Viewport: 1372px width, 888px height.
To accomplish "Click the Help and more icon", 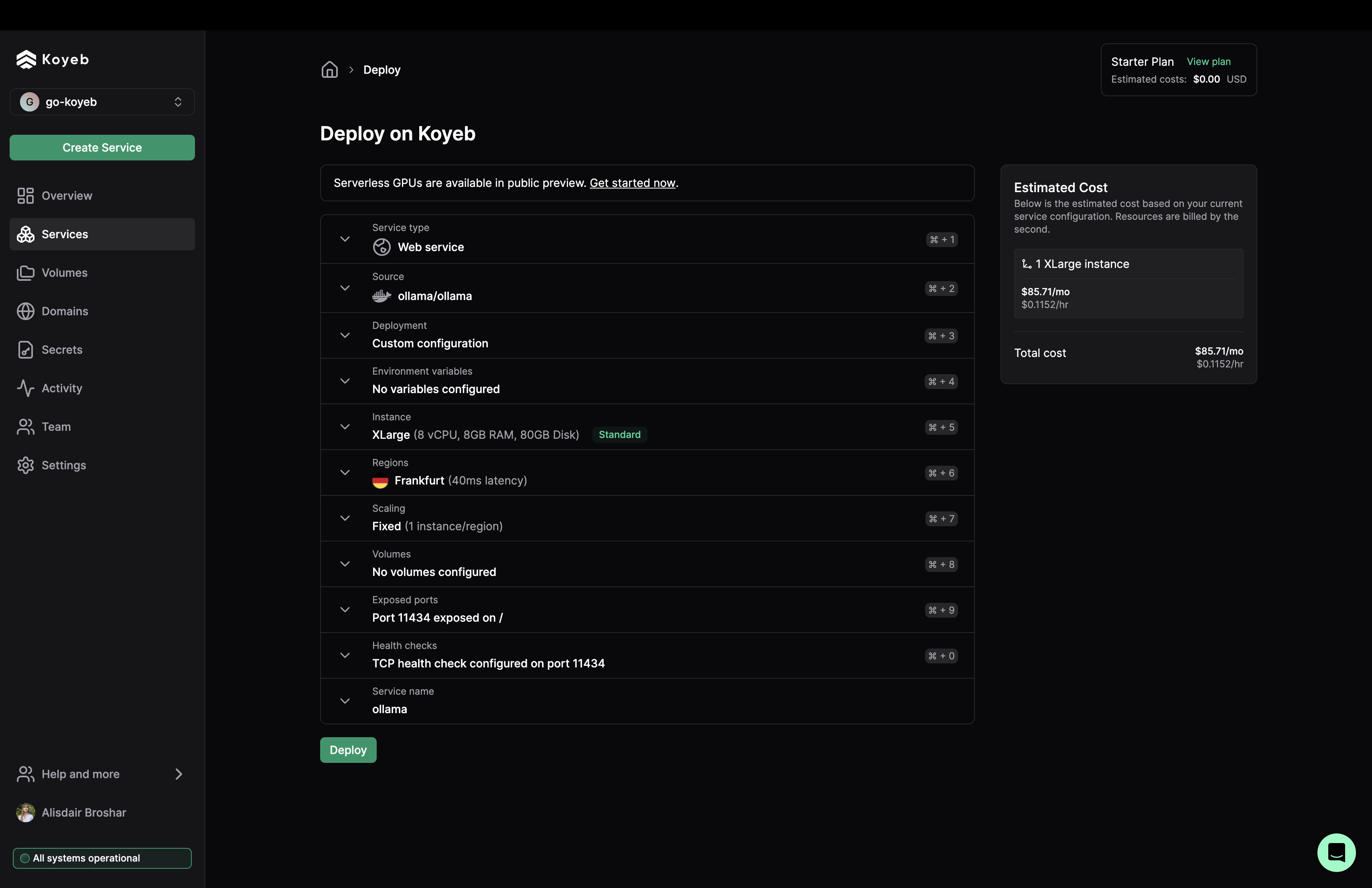I will point(25,774).
